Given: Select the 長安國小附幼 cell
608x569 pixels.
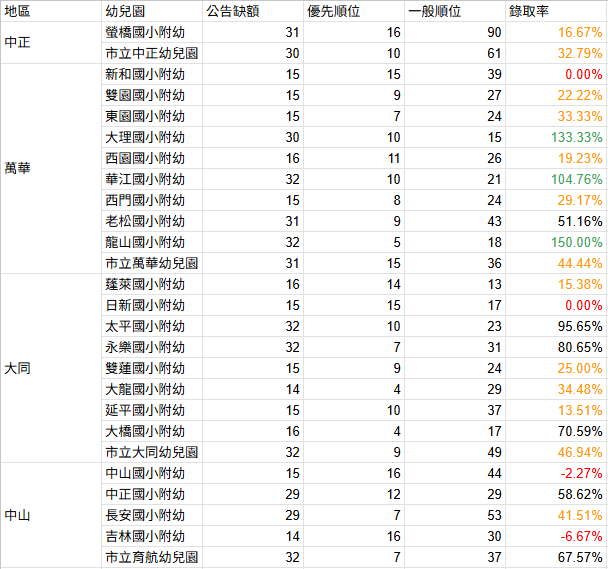Looking at the screenshot, I should click(152, 515).
